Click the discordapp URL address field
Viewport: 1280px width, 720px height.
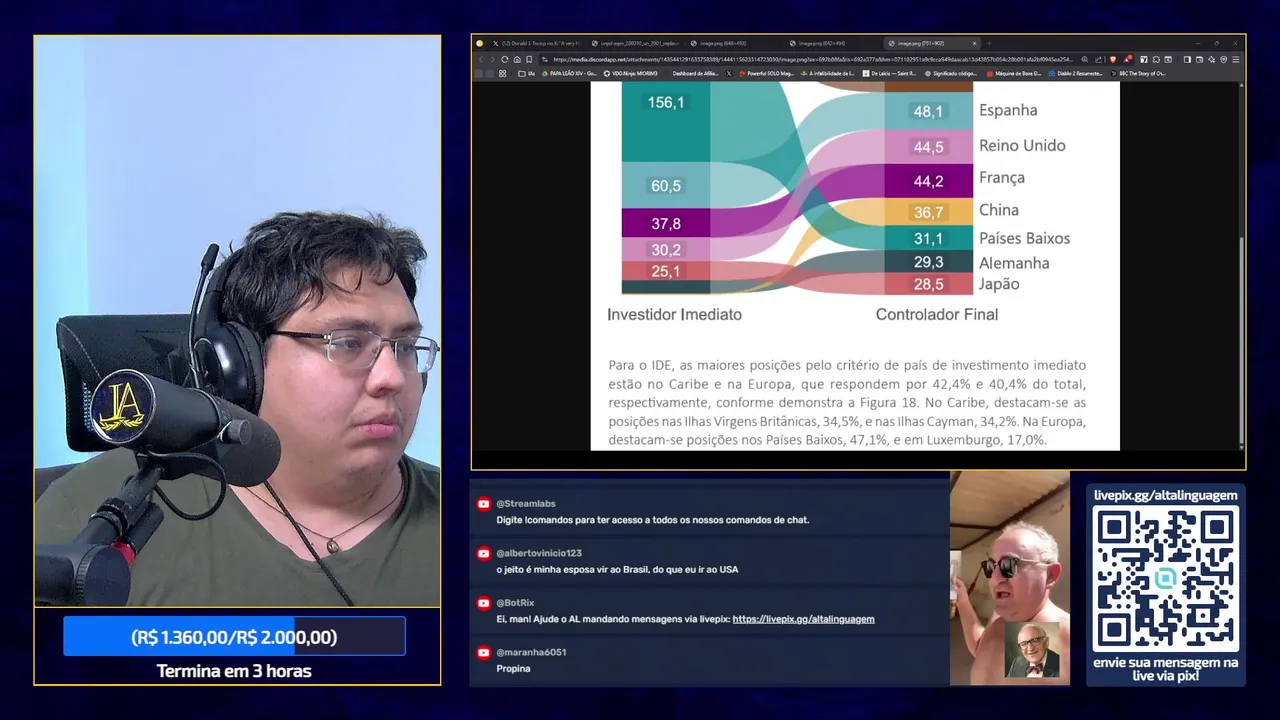point(812,59)
